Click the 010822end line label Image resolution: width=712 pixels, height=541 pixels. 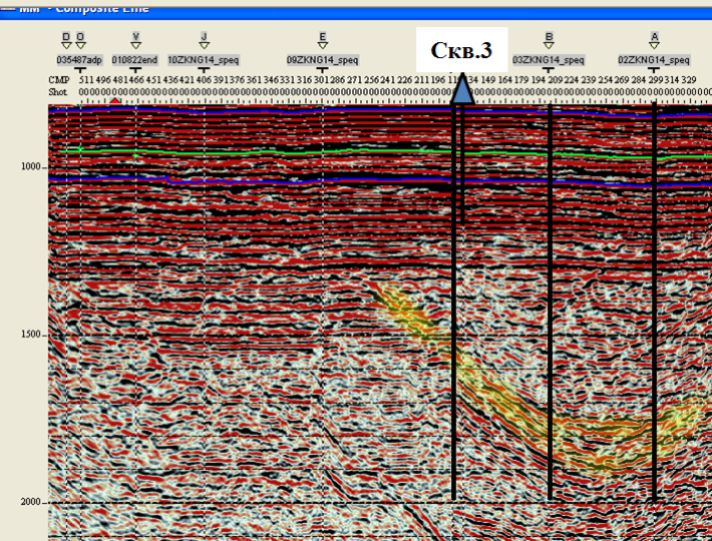[x=135, y=60]
